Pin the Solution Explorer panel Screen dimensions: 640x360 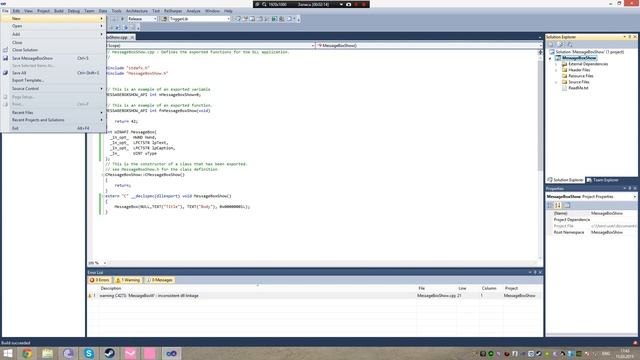point(629,37)
